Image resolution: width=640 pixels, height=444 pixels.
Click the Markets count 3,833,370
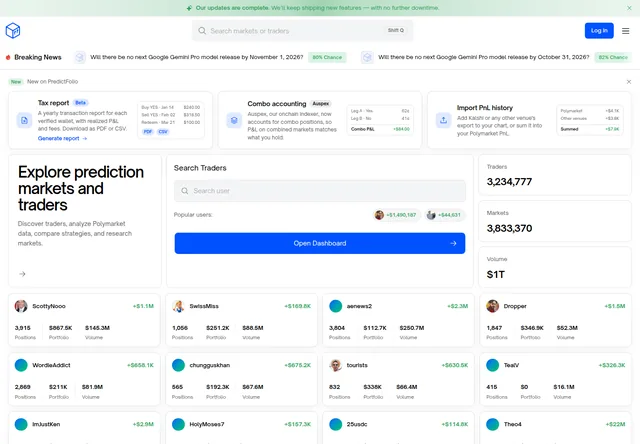point(509,228)
